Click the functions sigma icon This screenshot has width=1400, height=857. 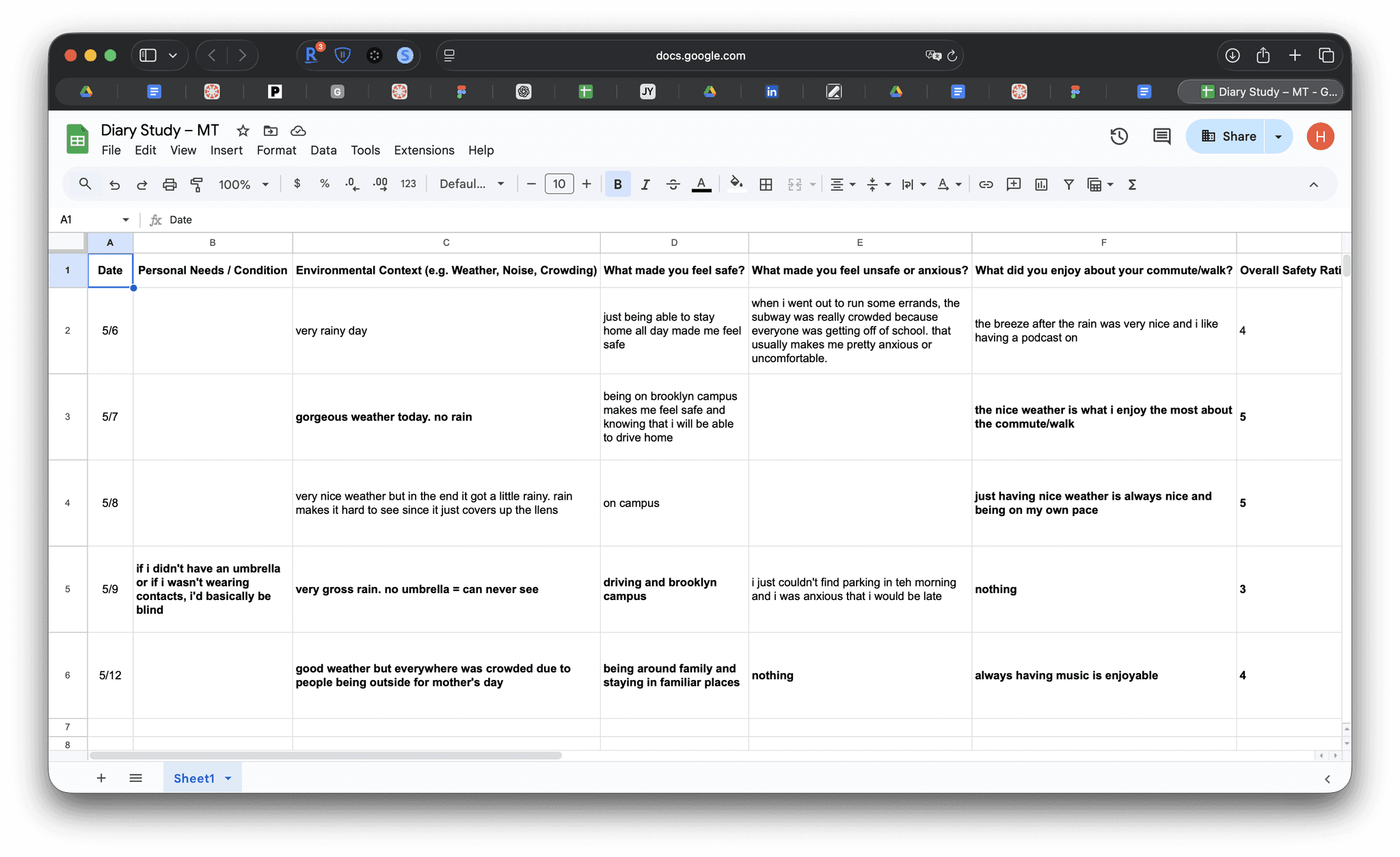[x=1132, y=185]
